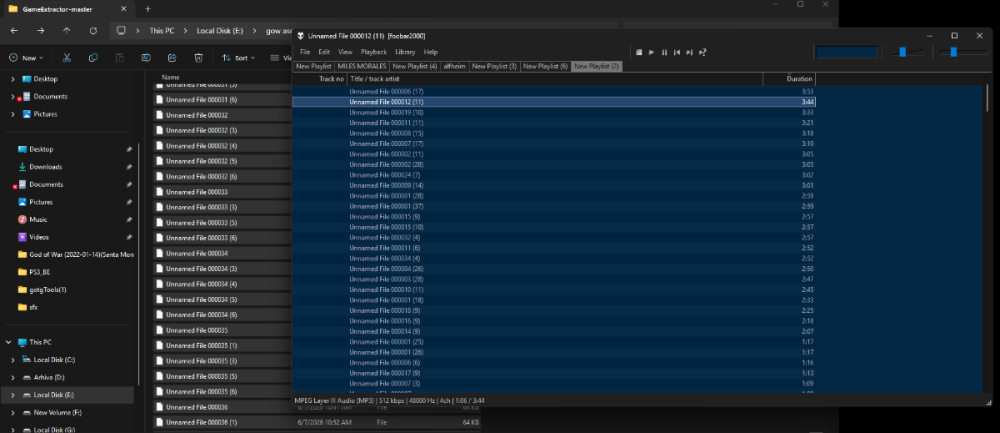Image resolution: width=1000 pixels, height=433 pixels.
Task: Open the Library menu in foobar2000
Action: 405,52
